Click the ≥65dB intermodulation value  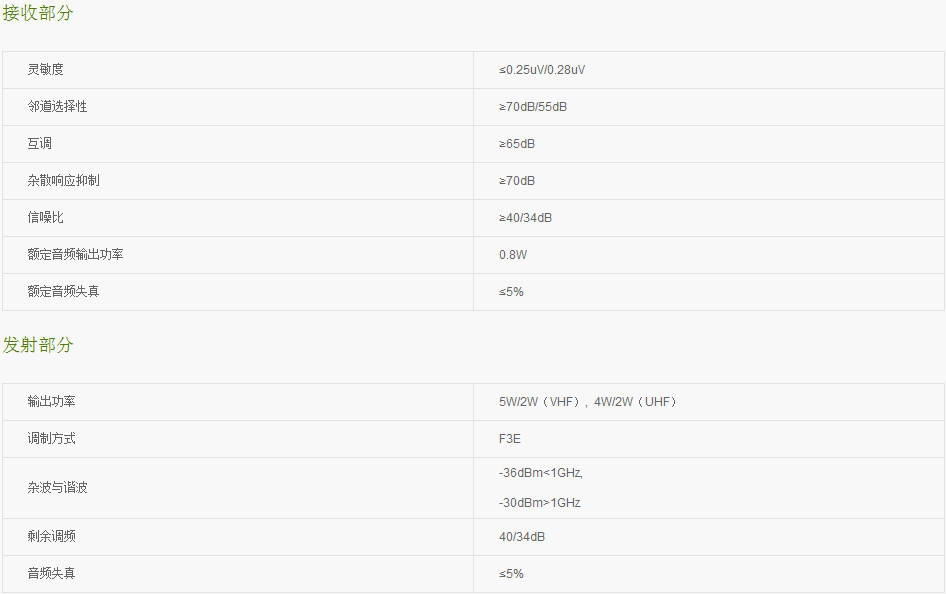pos(517,144)
